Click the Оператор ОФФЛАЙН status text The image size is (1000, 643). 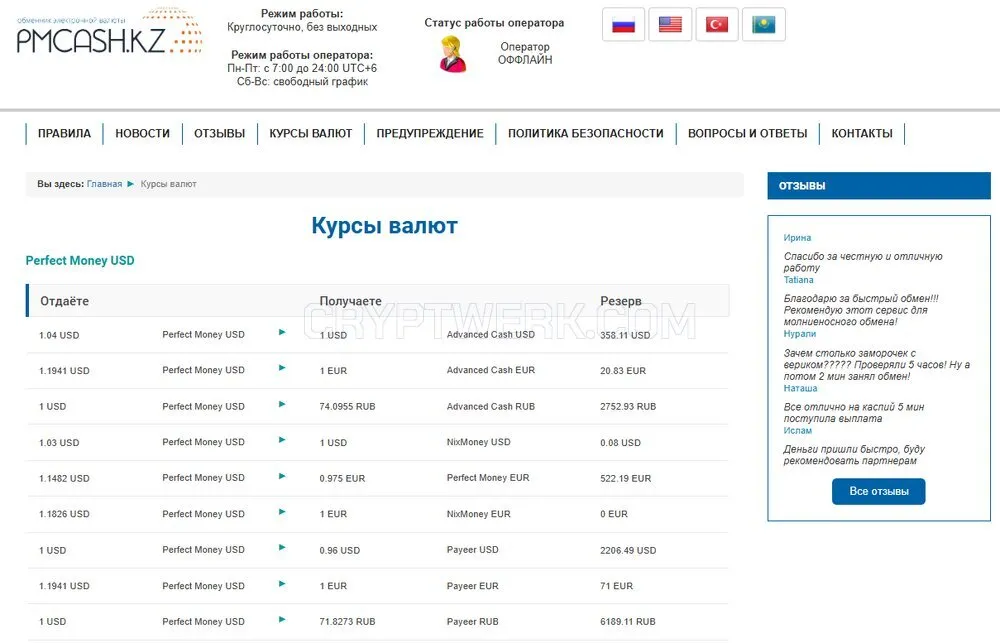525,54
